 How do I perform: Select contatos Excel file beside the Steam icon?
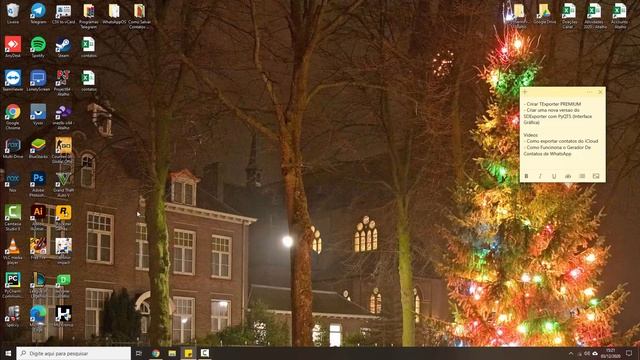(89, 47)
